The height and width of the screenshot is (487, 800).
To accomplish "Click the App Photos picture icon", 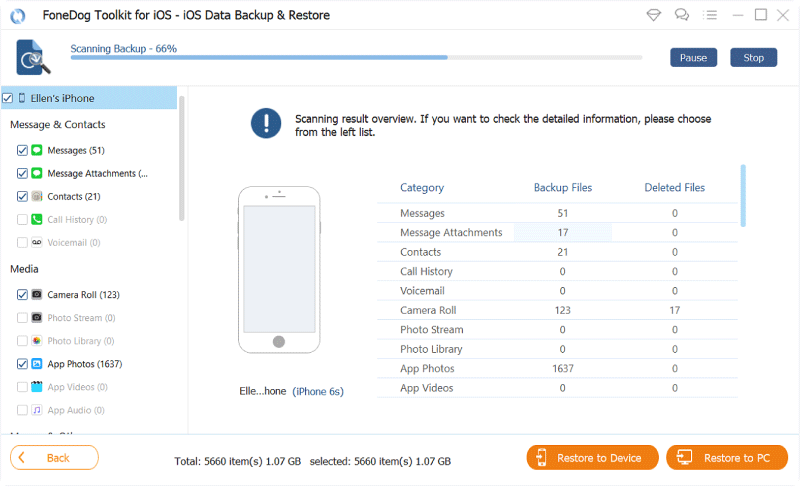I will (x=37, y=364).
